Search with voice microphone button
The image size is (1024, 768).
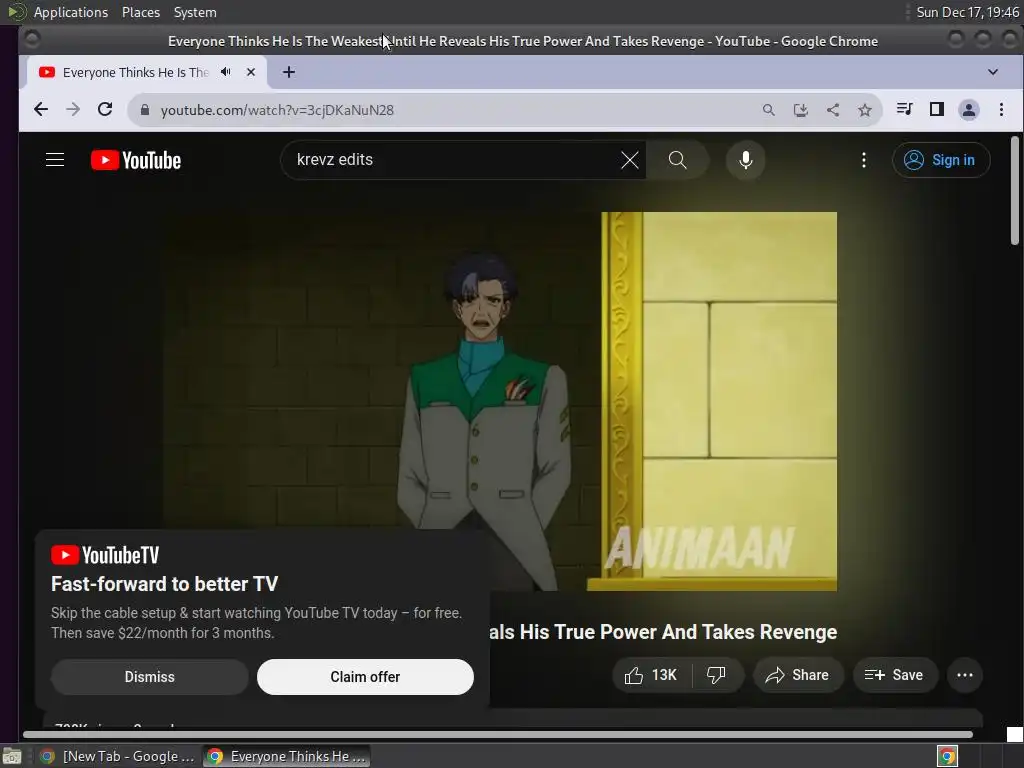coord(745,160)
